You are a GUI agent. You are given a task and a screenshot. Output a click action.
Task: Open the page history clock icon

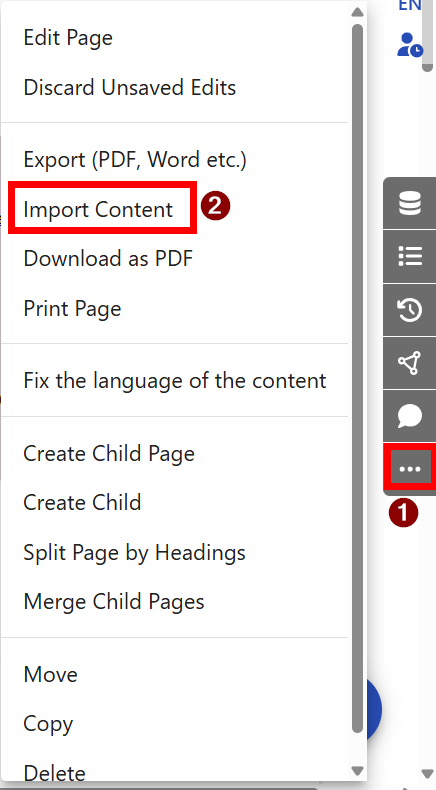tap(410, 310)
